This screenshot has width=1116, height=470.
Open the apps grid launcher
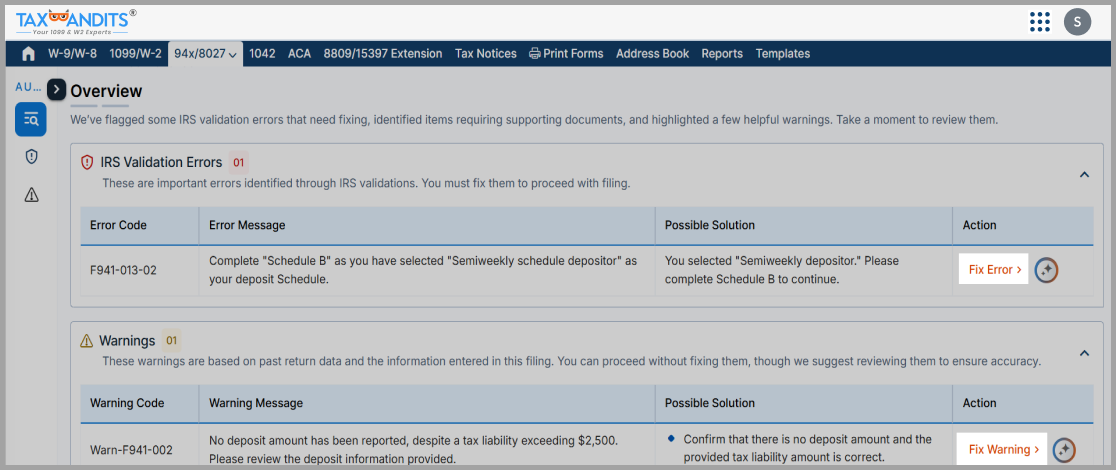click(x=1039, y=21)
